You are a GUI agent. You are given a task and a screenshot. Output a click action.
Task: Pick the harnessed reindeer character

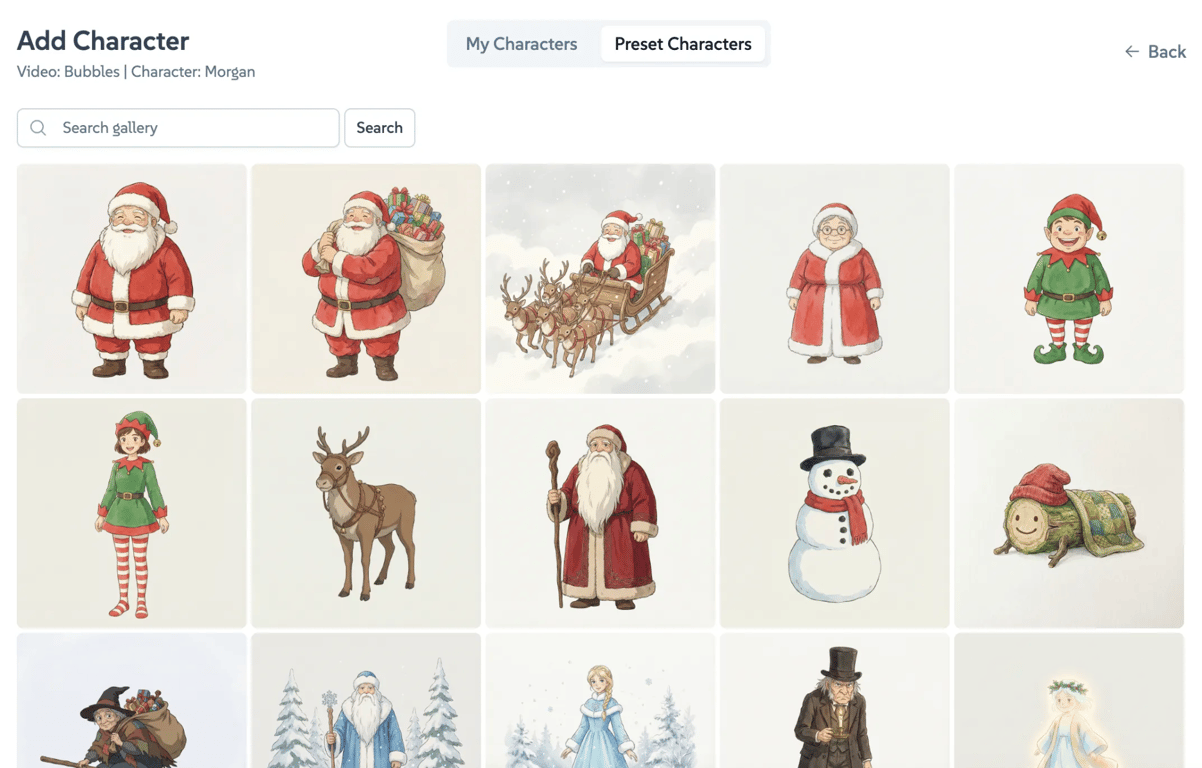pyautogui.click(x=366, y=513)
